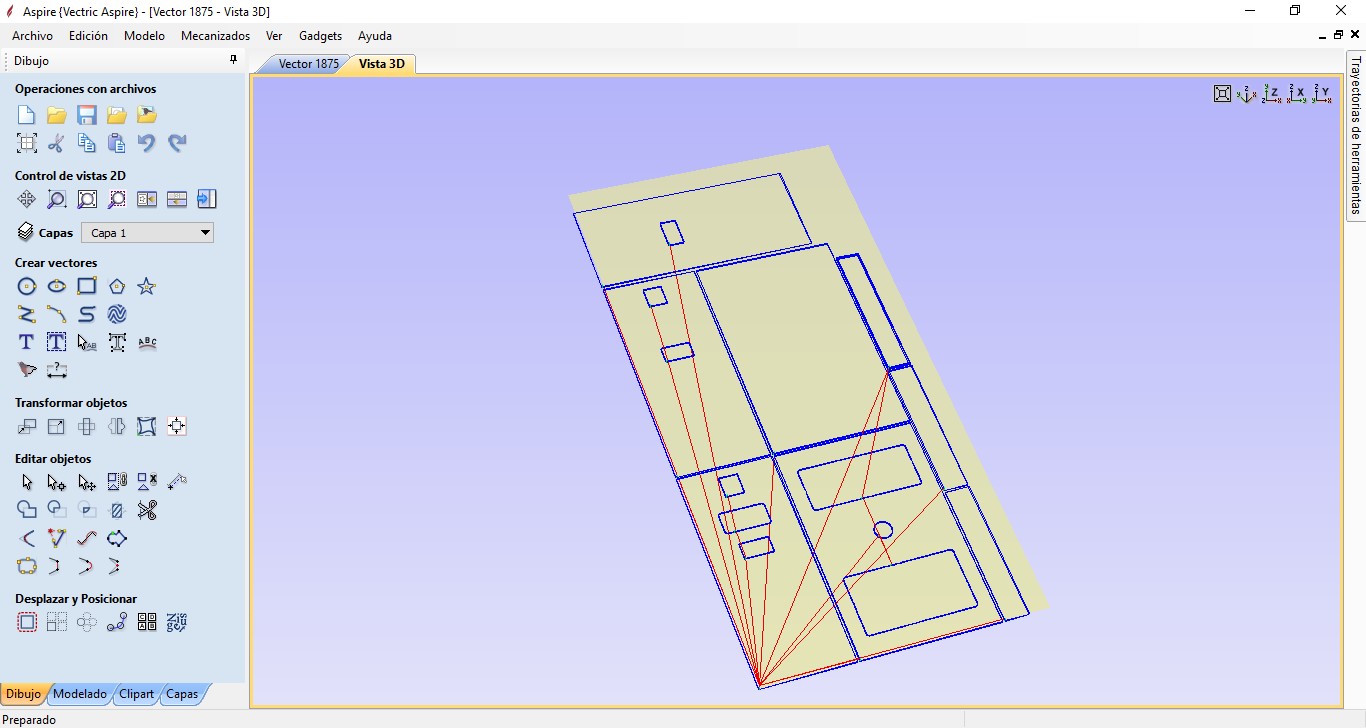
Task: Select the Draw polyline tool
Action: [x=27, y=315]
